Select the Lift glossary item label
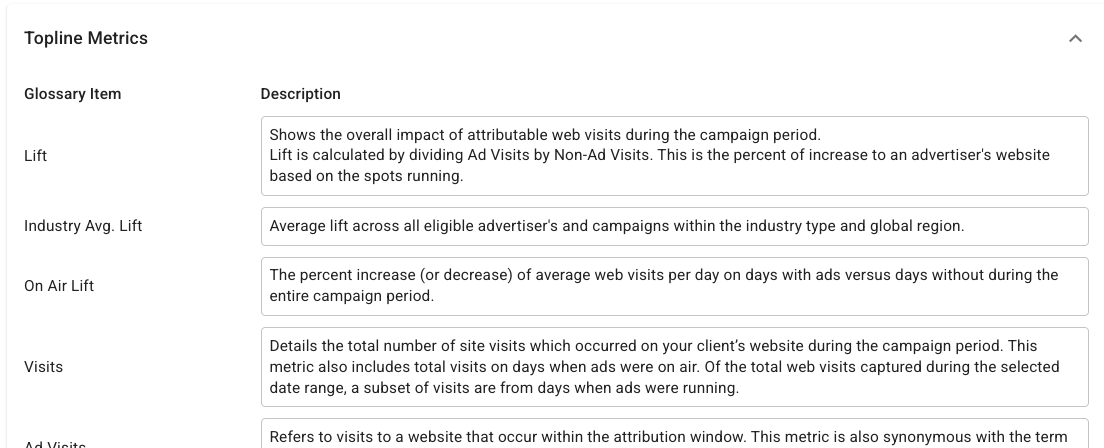 (36, 156)
